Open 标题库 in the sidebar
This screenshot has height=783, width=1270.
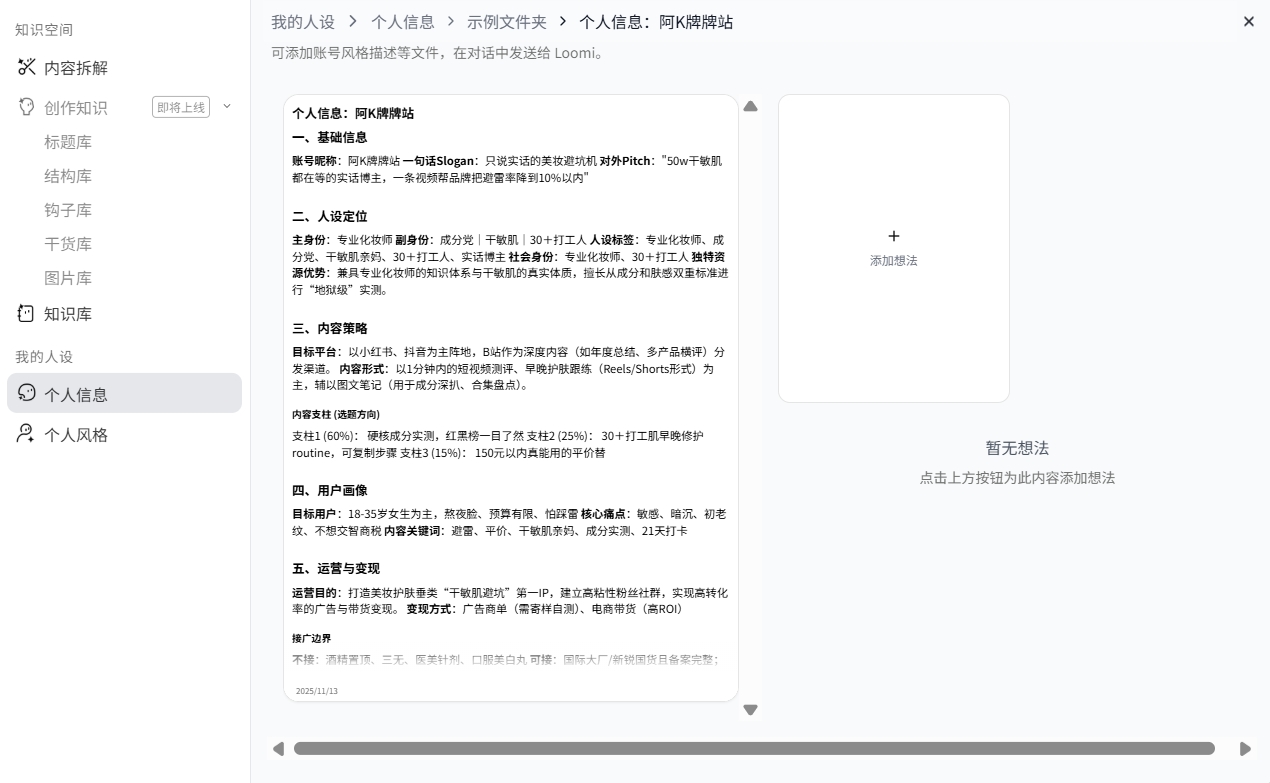68,142
